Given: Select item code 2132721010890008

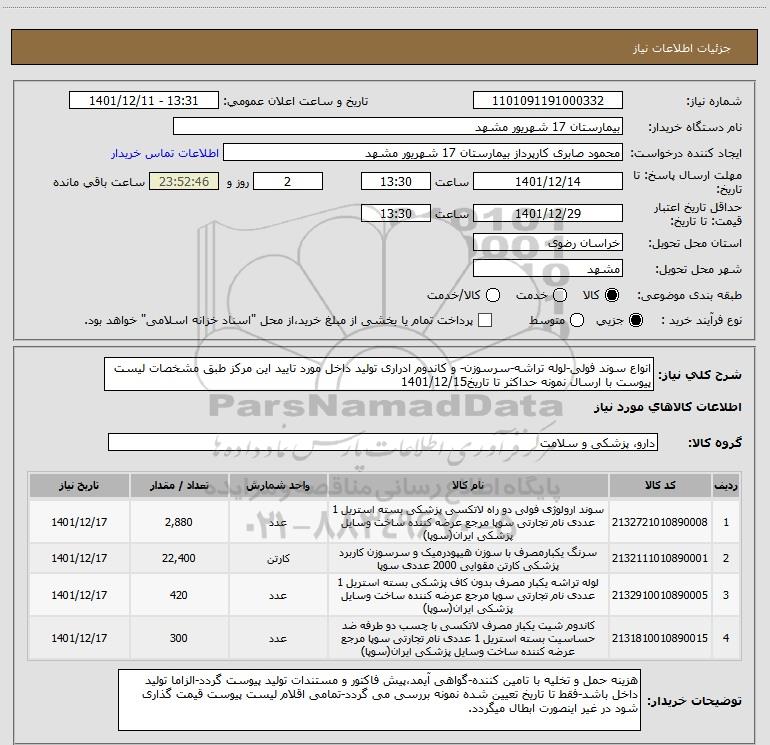Looking at the screenshot, I should tap(660, 522).
